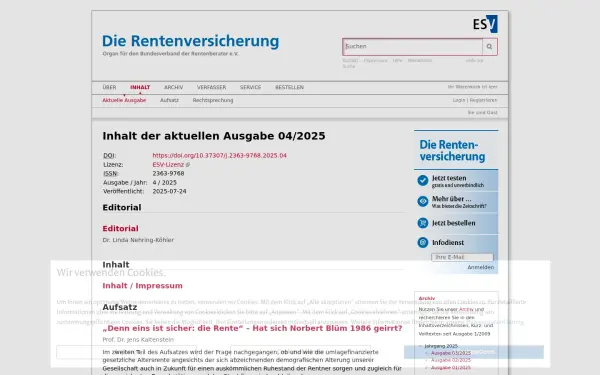Select the Aktuelle Ausgabe submenu tab
Screen dimensions: 600x375
[124, 100]
